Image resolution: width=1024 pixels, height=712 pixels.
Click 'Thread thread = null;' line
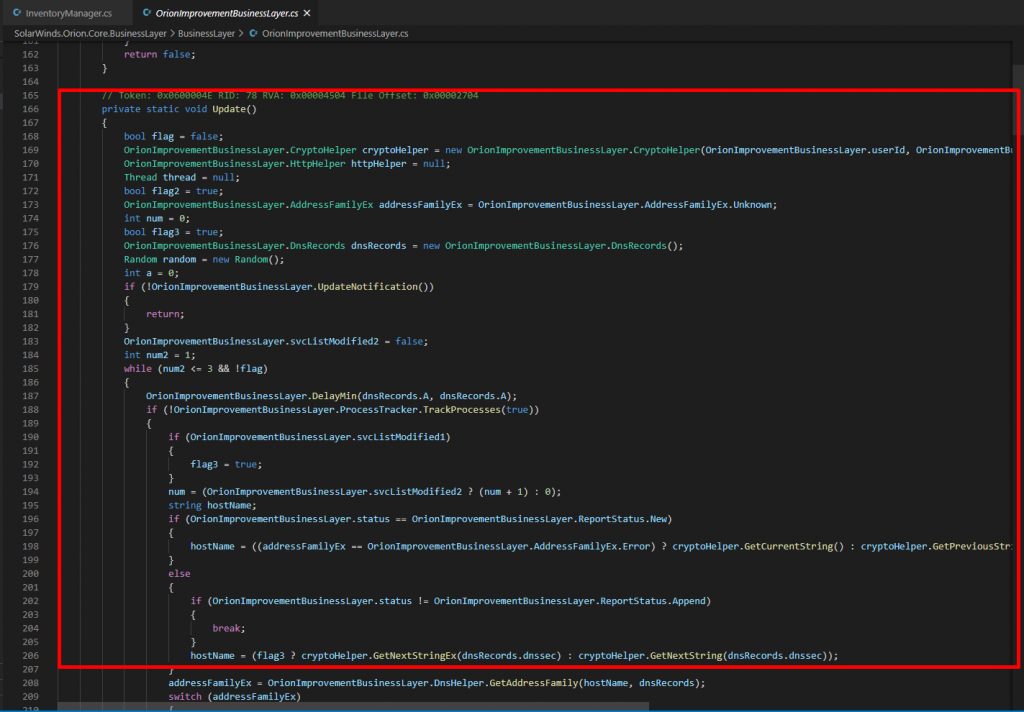click(182, 178)
